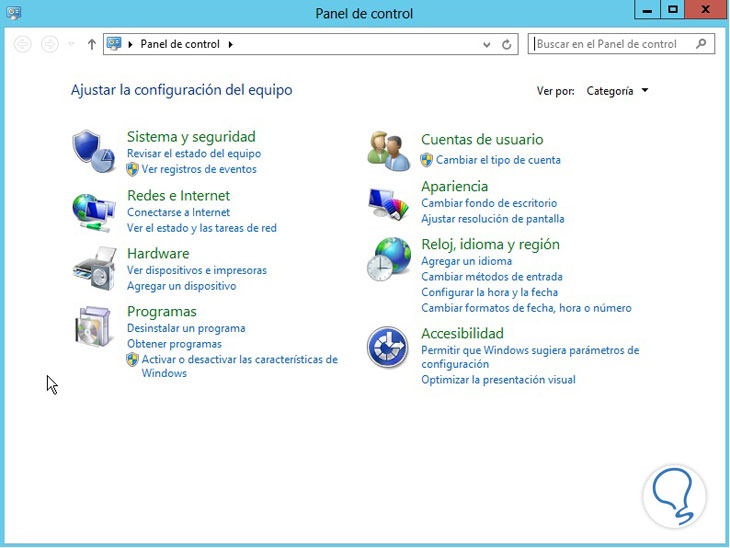Click Conectarse a Internet
Viewport: 730px width, 548px height.
(x=178, y=212)
